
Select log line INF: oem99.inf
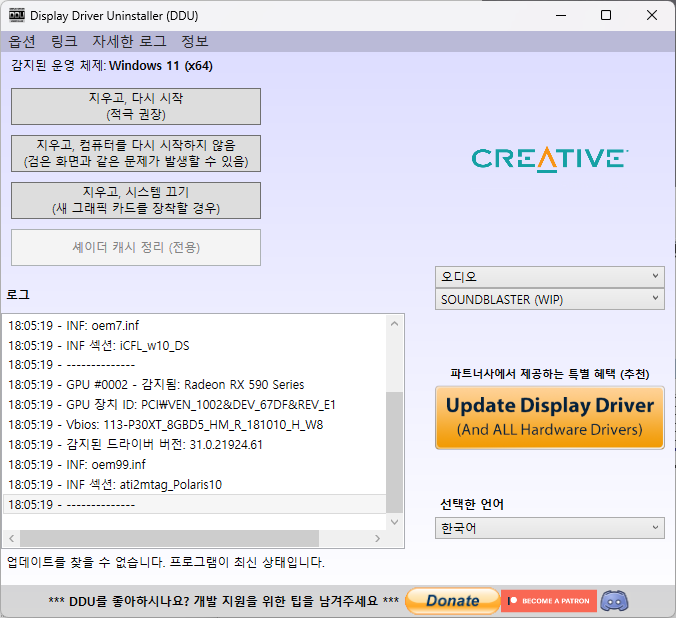194,464
